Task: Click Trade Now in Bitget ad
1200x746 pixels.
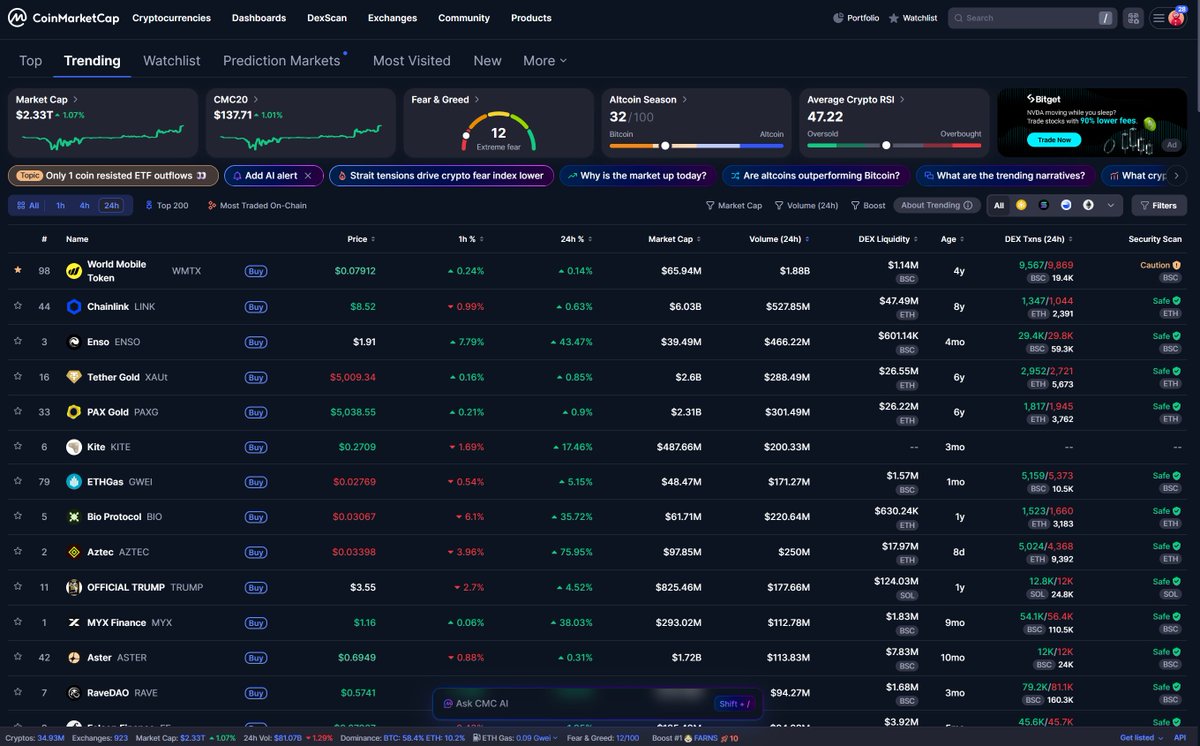Action: (x=1054, y=140)
